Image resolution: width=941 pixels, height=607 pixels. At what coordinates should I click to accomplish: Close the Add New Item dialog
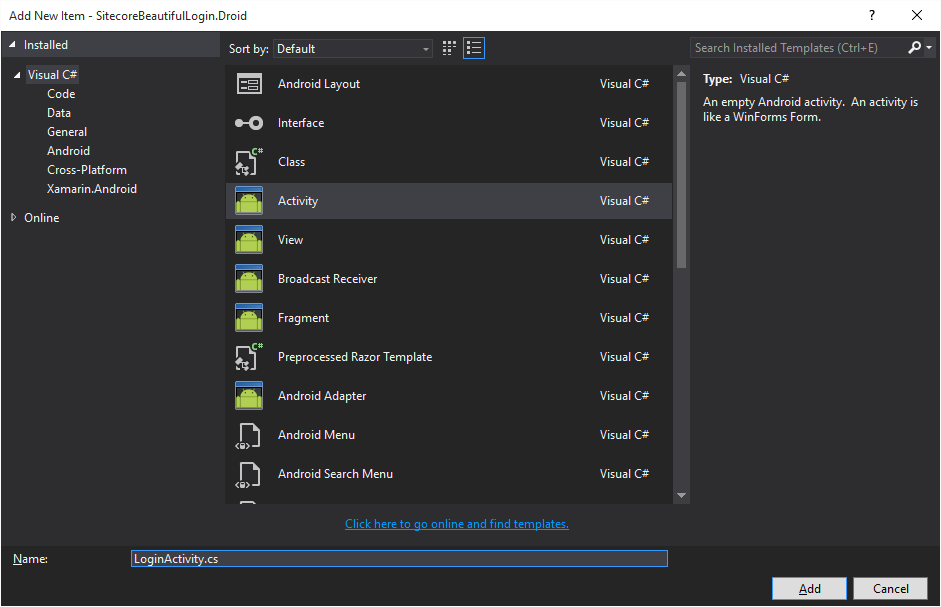click(x=917, y=15)
